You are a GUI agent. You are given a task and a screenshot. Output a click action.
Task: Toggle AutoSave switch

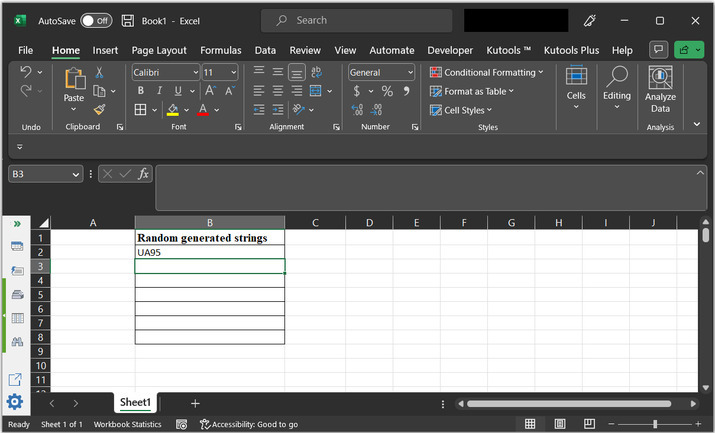(x=96, y=20)
